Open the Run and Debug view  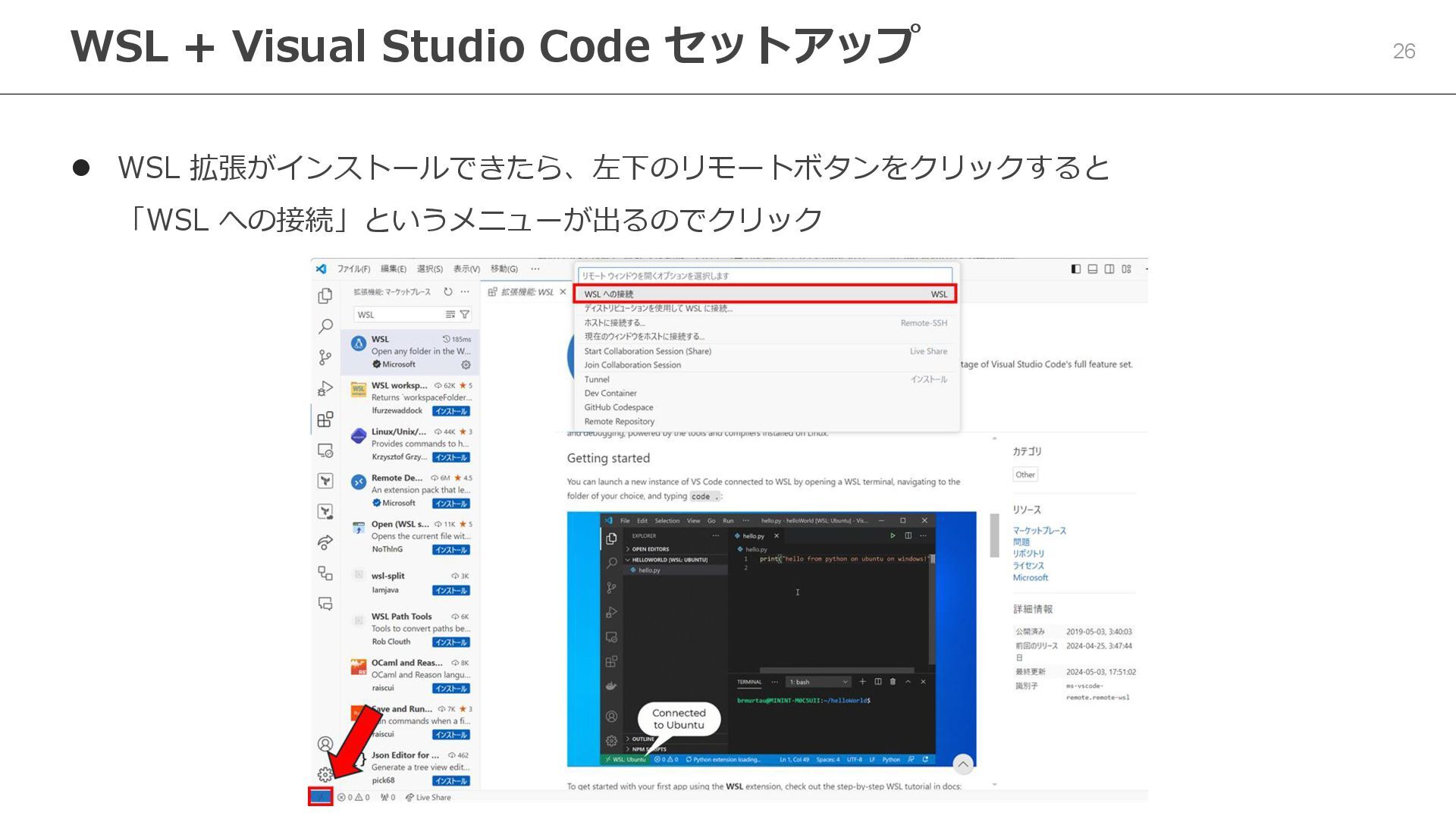point(325,388)
